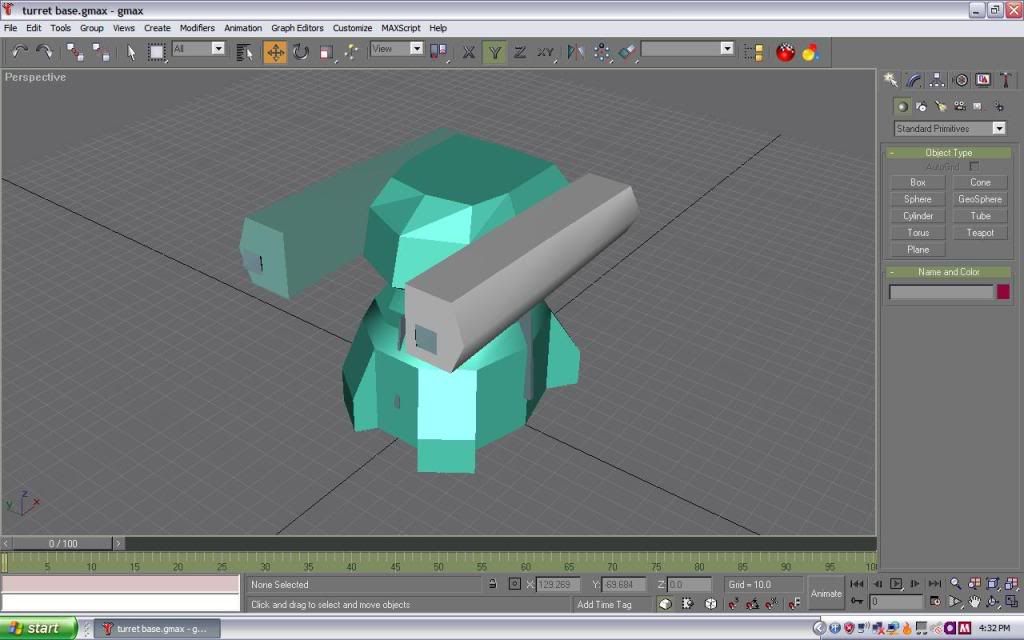Open the Modifiers menu
This screenshot has width=1024, height=640.
197,28
